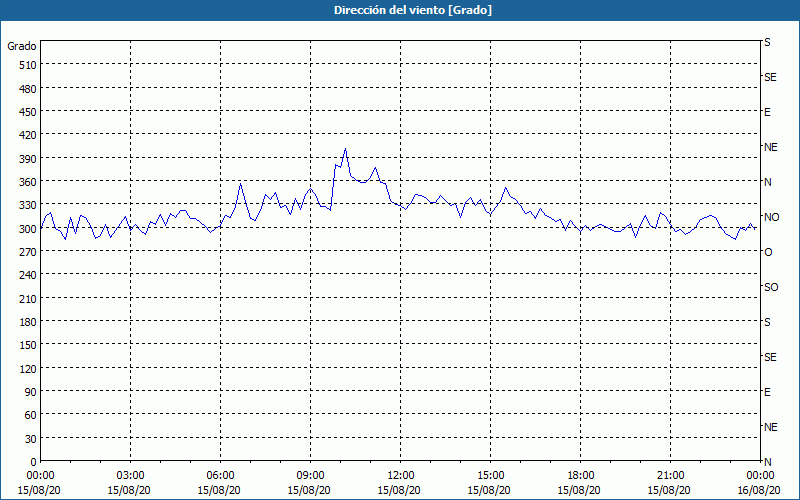Screen dimensions: 800x500
Task: Click the SO compass label on right axis
Action: point(771,287)
